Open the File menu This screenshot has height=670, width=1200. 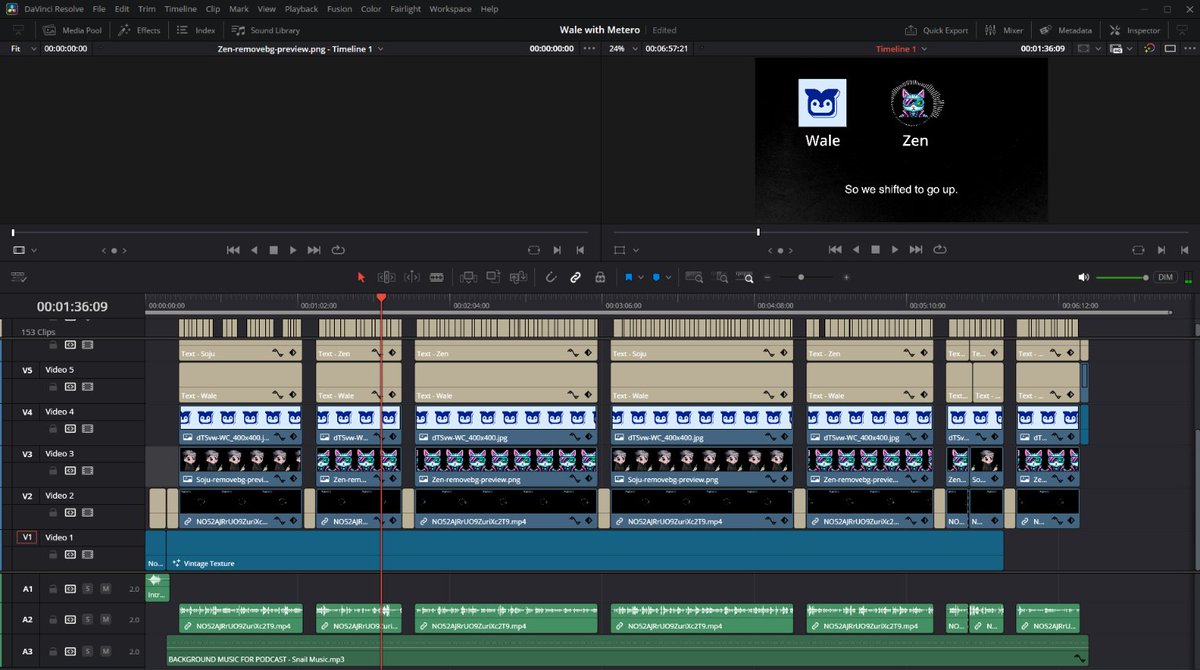tap(99, 9)
